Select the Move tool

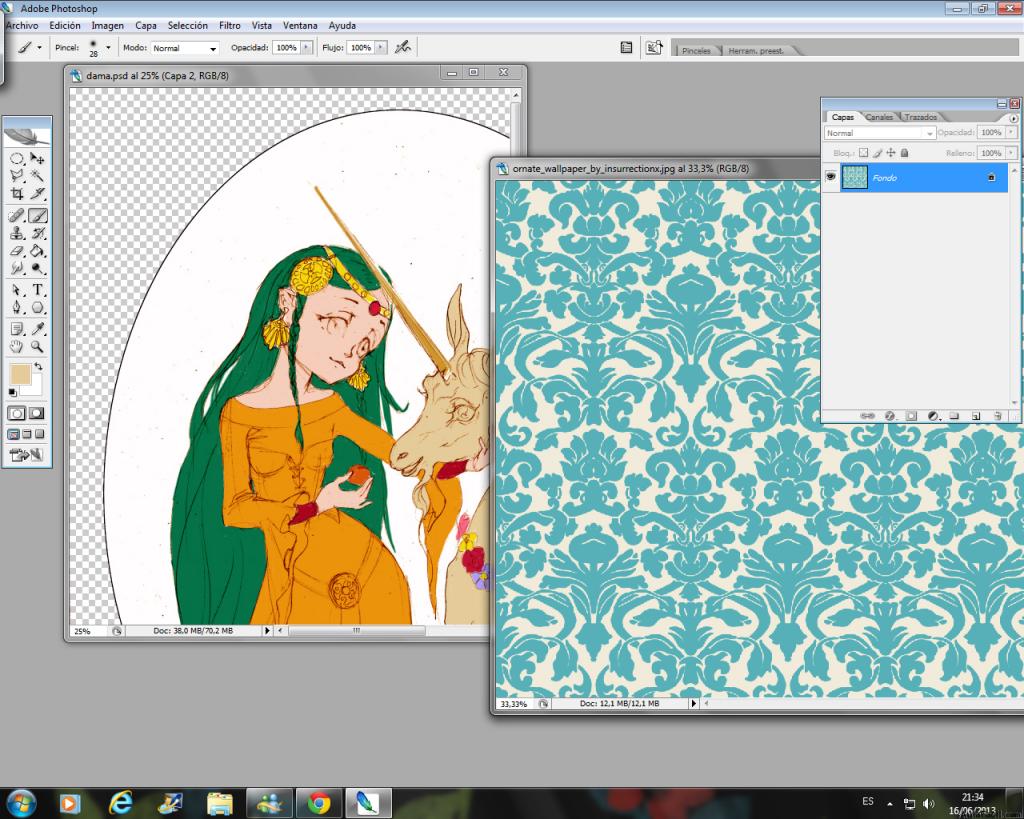pos(37,158)
